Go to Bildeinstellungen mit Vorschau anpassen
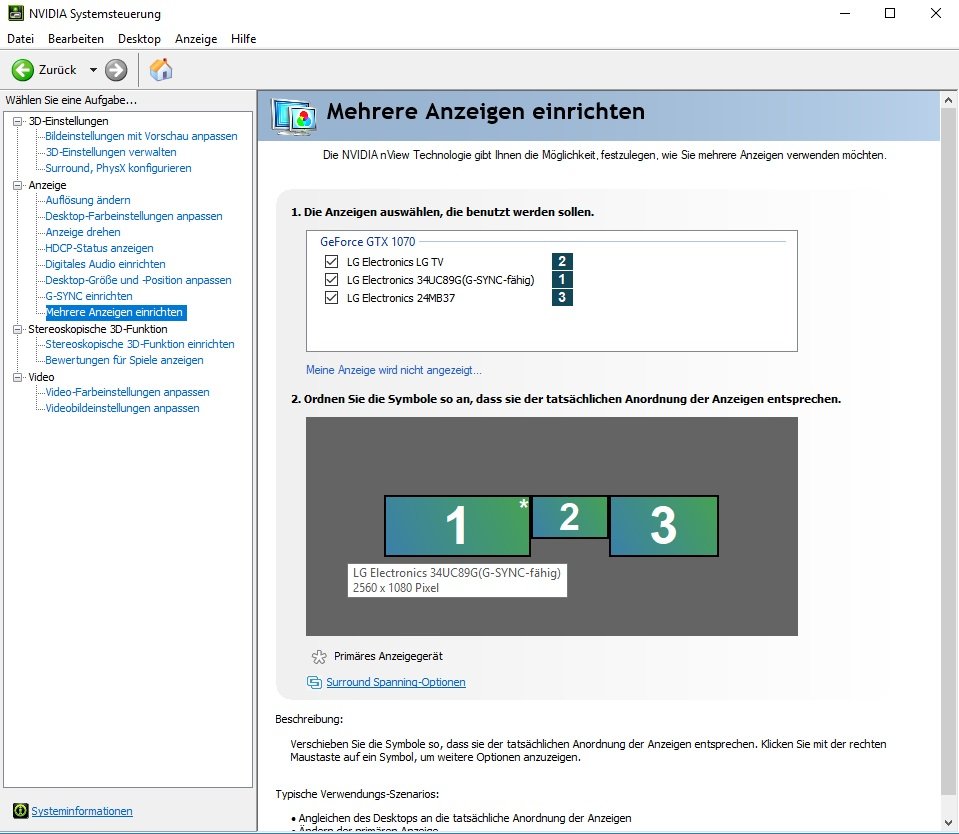This screenshot has height=834, width=959. [141, 136]
